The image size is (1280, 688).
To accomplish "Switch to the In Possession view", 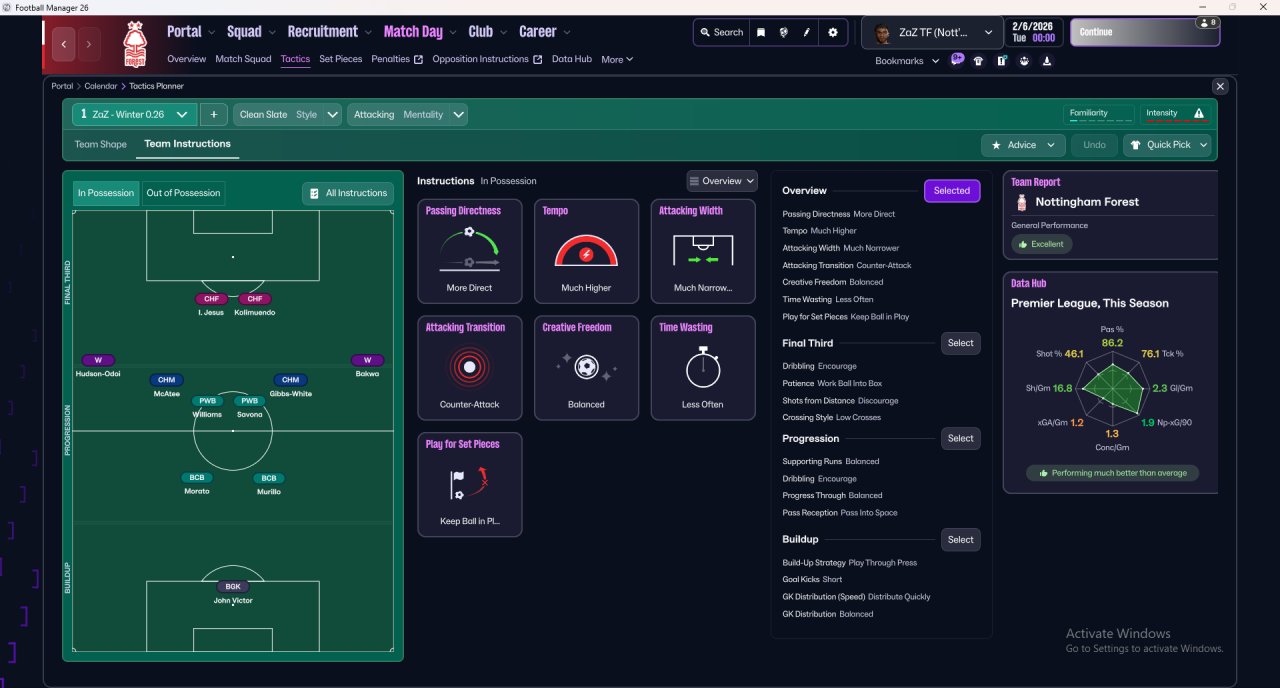I will (x=106, y=193).
